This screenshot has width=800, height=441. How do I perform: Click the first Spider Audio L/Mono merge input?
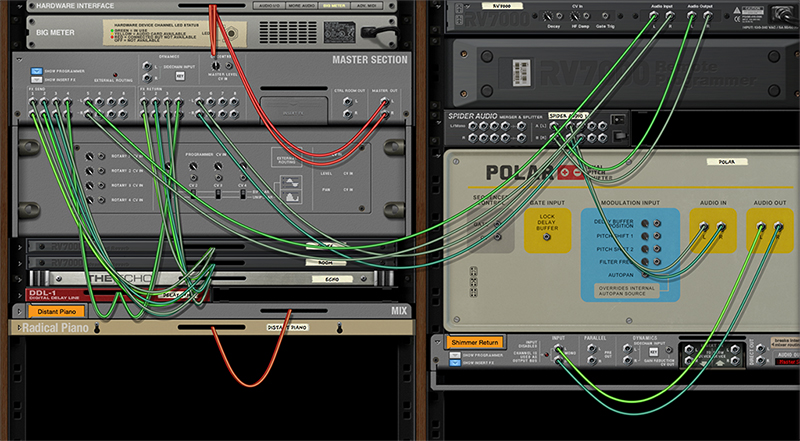tap(472, 125)
